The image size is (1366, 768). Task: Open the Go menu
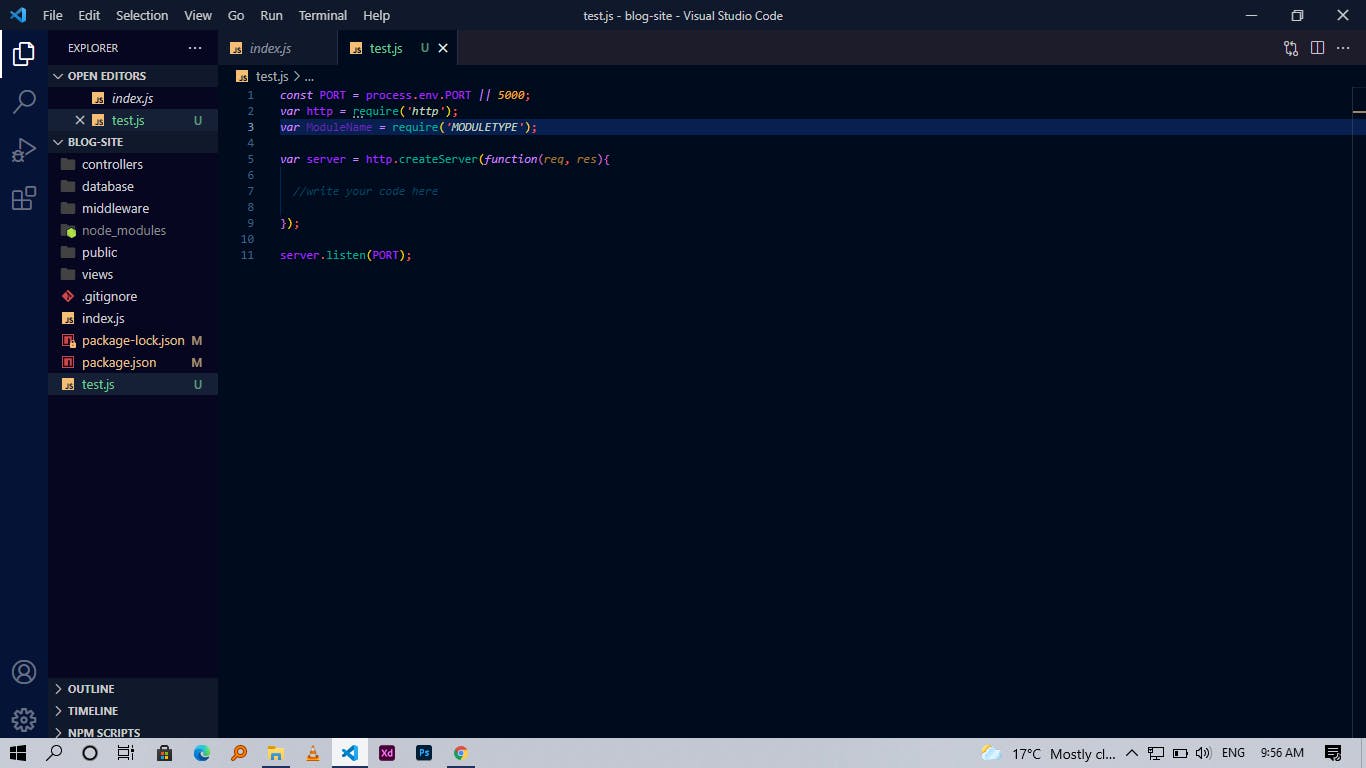(x=236, y=15)
